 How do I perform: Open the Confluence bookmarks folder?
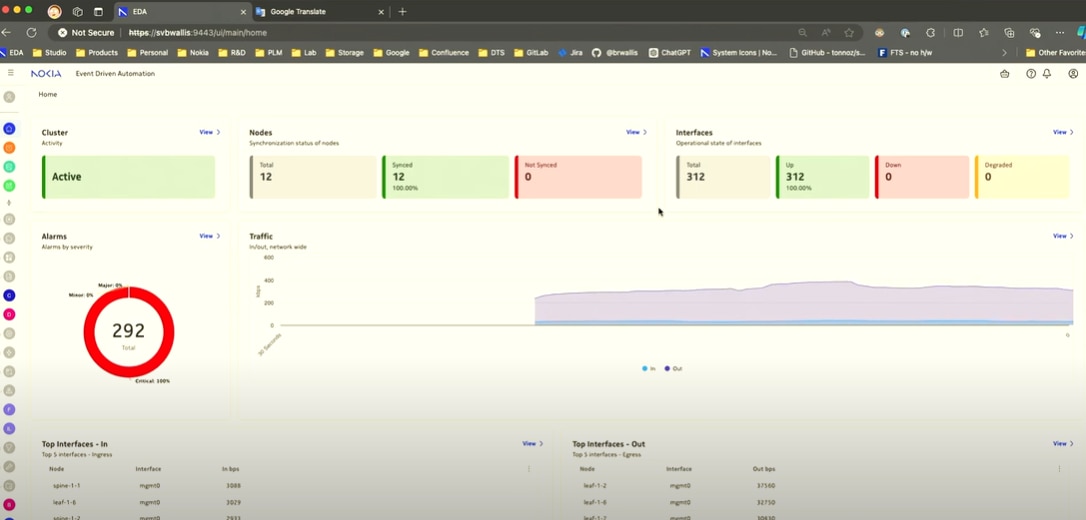[443, 53]
